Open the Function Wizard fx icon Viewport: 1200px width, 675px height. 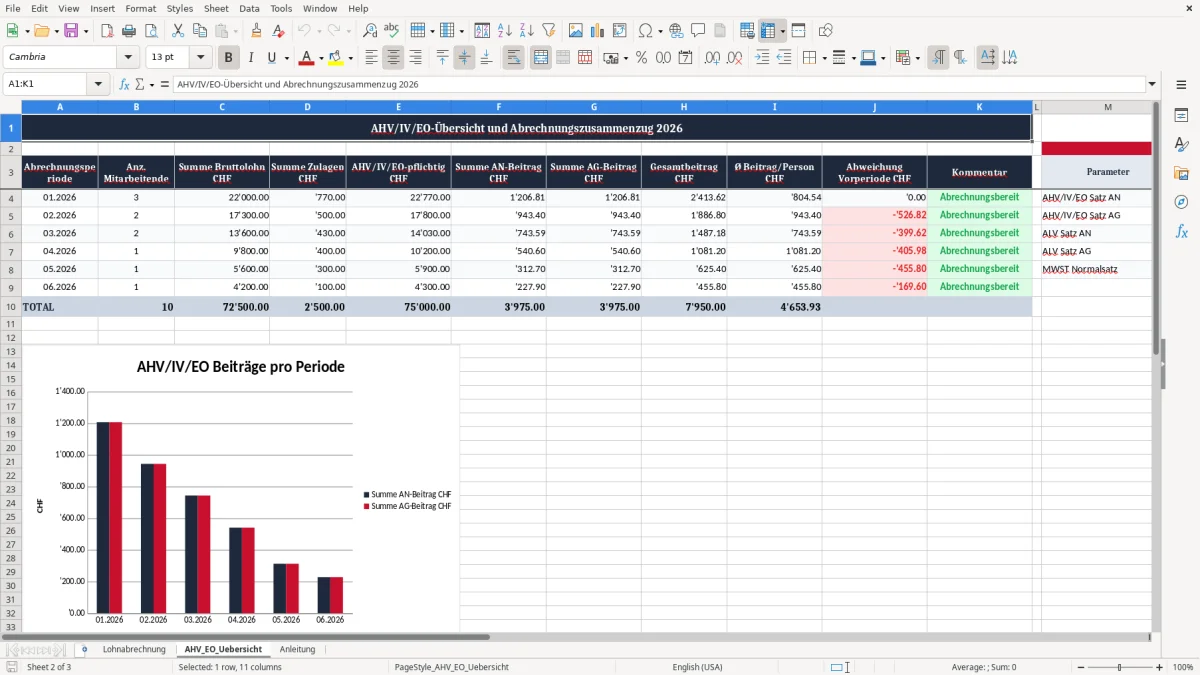pyautogui.click(x=125, y=84)
